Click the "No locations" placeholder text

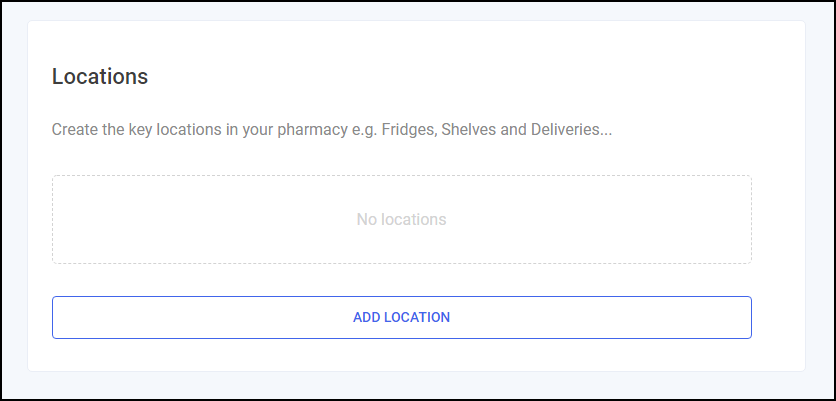[x=401, y=219]
